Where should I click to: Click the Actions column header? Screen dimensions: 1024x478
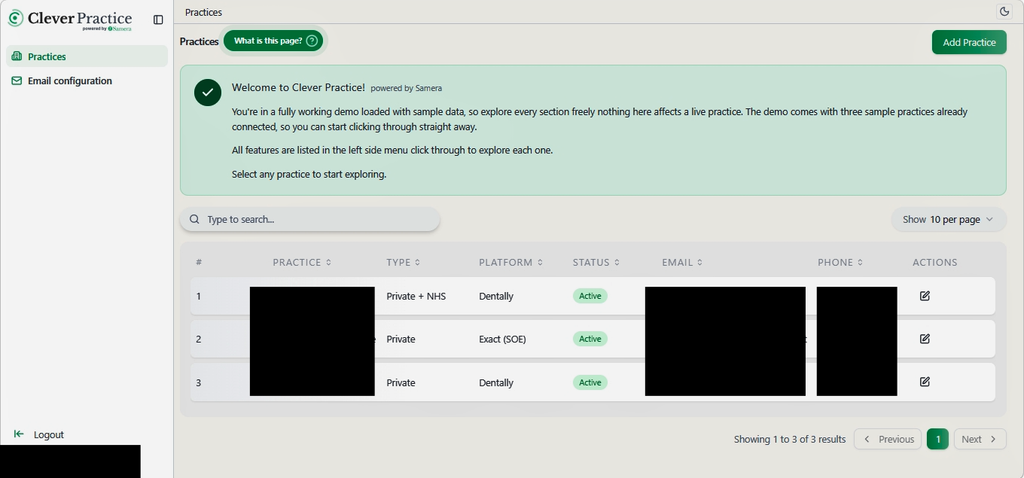(x=935, y=263)
